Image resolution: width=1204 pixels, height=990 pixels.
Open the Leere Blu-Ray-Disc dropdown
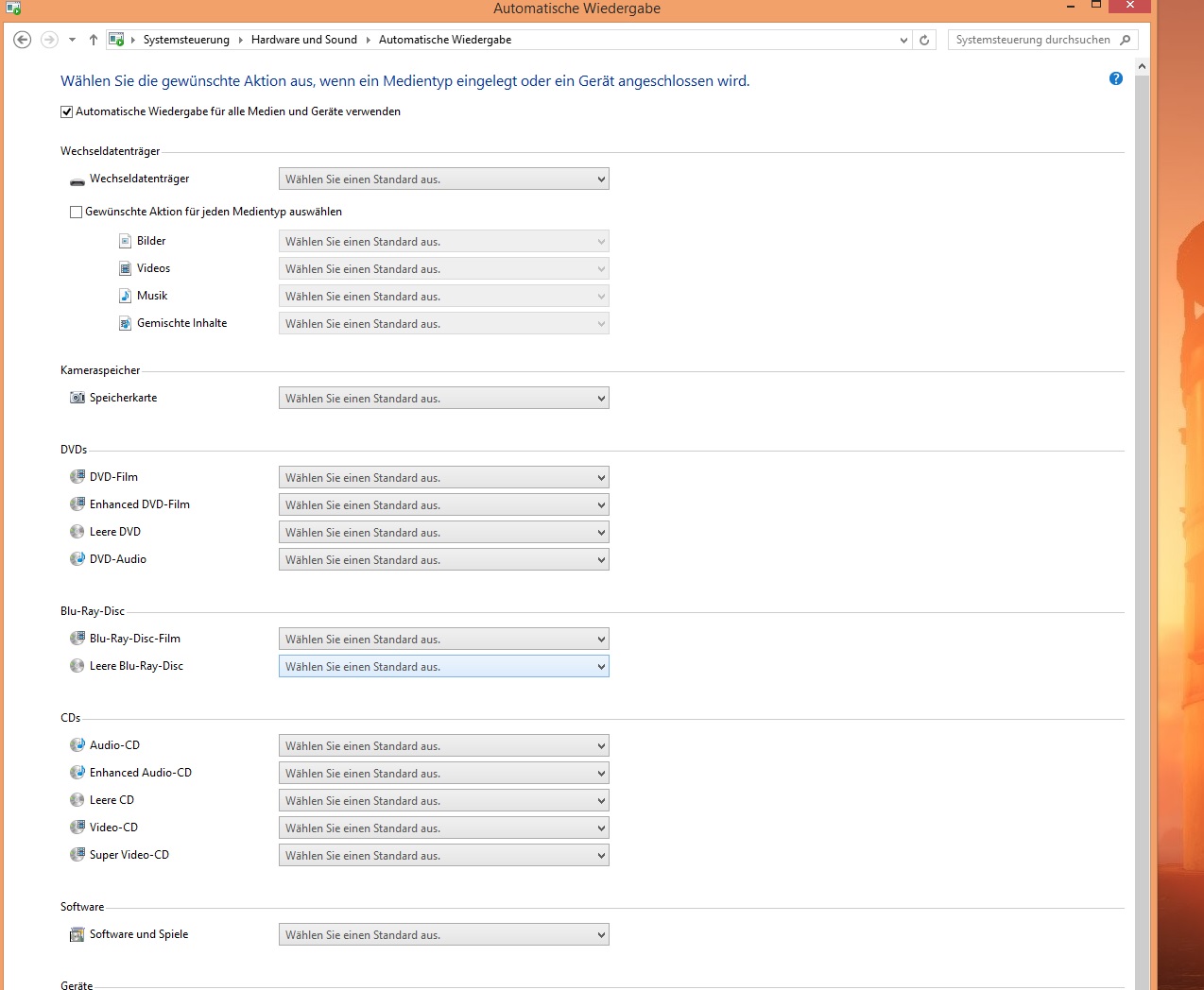click(444, 666)
